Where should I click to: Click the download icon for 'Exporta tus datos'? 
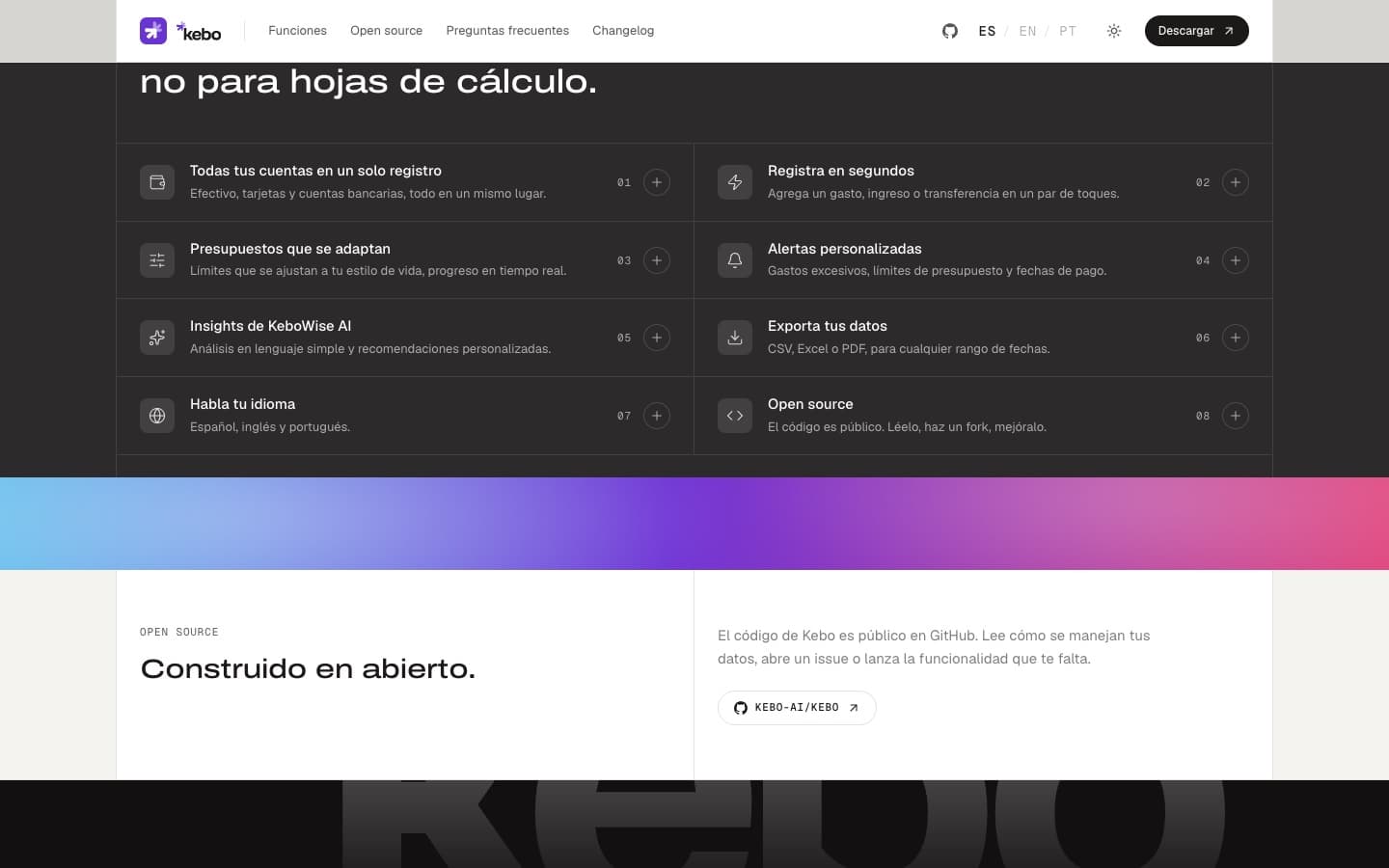tap(735, 338)
